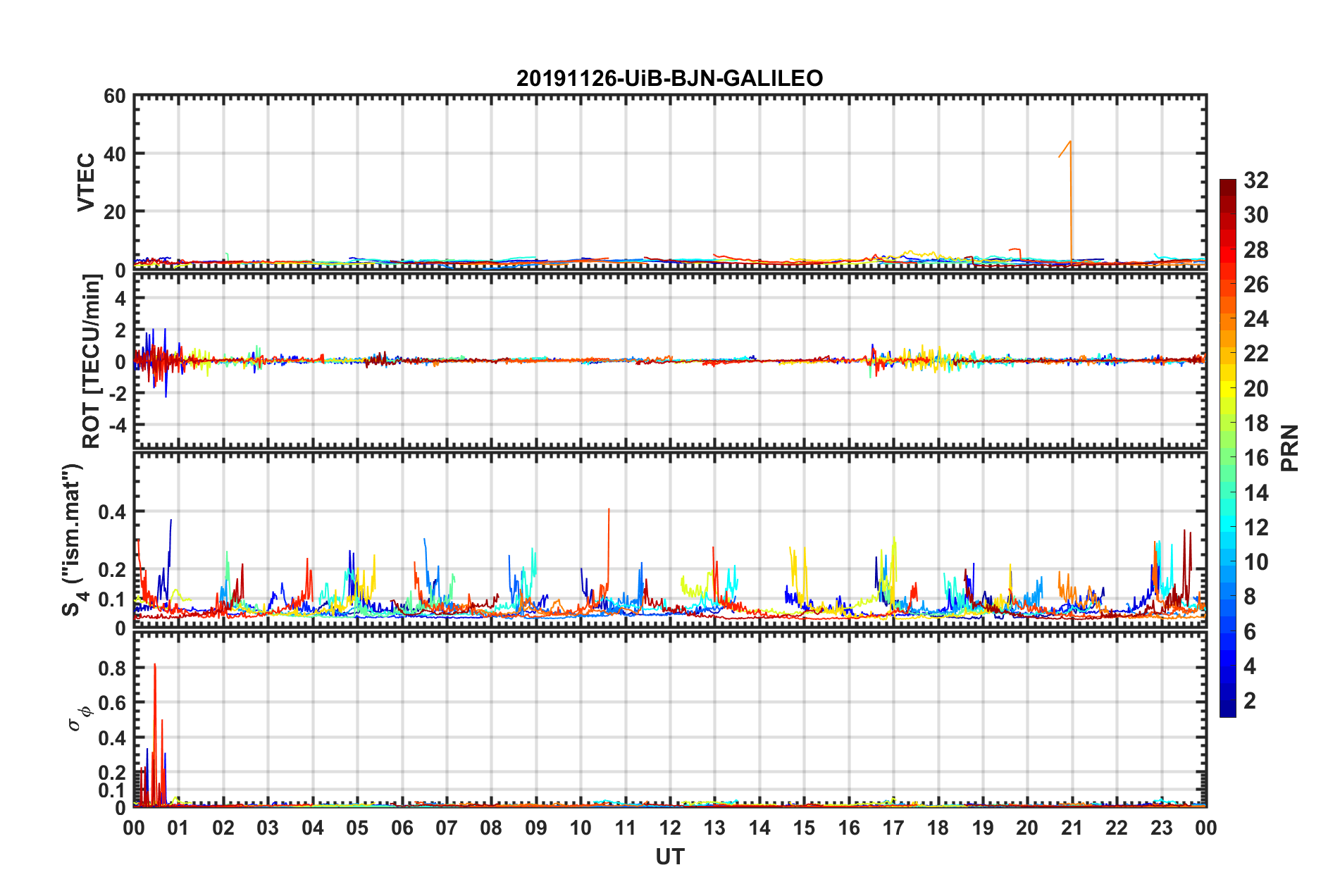Click the x-axis tick label 18
The height and width of the screenshot is (896, 1340).
[x=938, y=828]
